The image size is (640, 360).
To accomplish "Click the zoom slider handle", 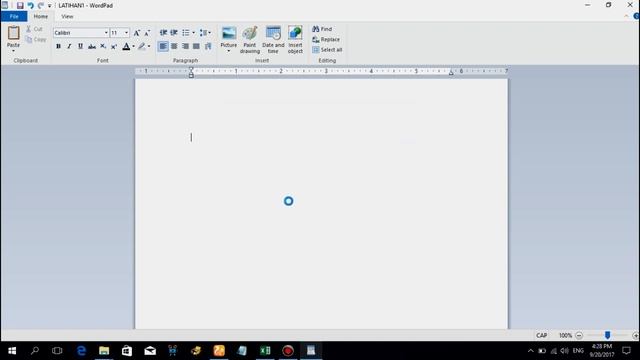I will click(x=607, y=335).
